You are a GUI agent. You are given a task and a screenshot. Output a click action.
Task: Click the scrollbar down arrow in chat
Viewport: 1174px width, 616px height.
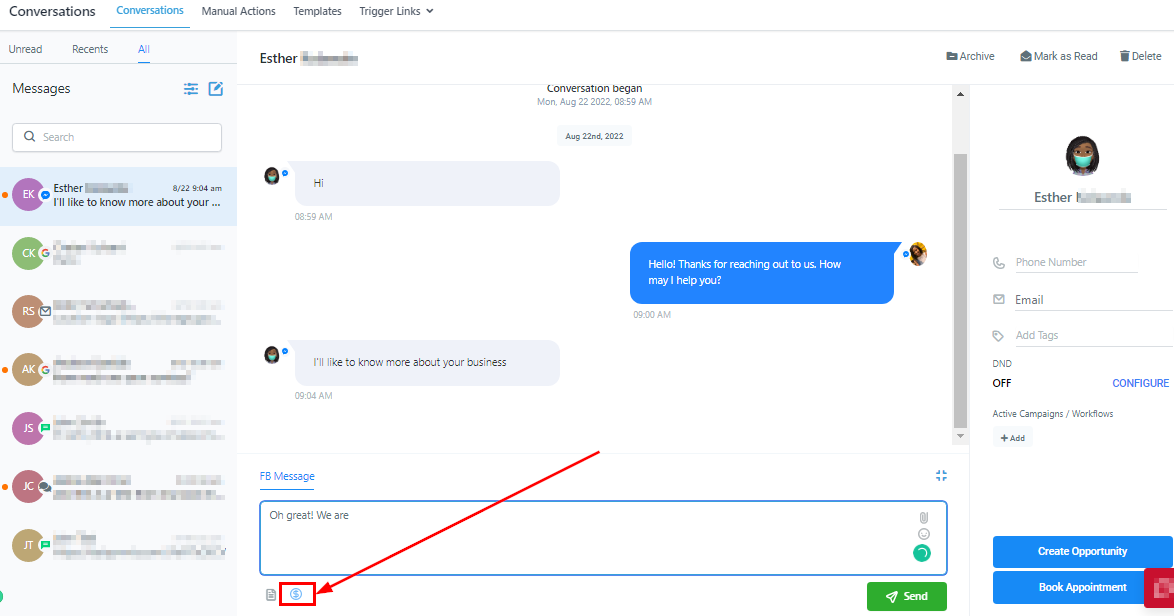coord(961,436)
